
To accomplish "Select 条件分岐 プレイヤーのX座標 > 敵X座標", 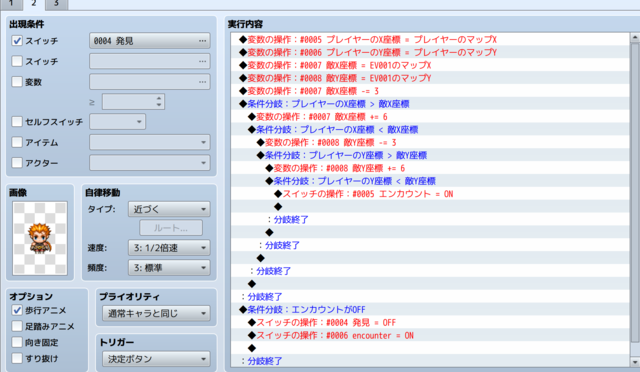I will pyautogui.click(x=430, y=104).
